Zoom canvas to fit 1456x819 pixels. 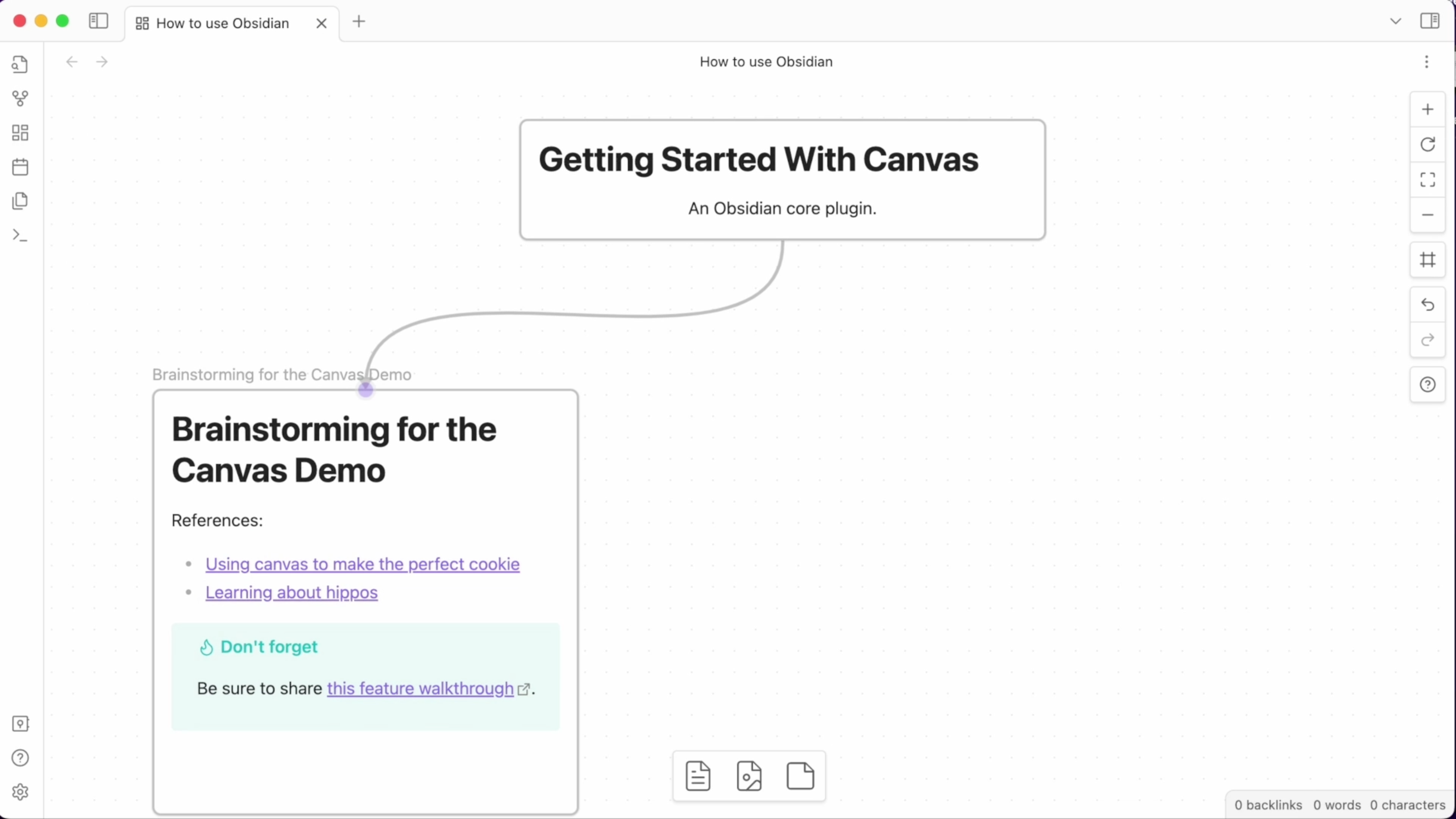coord(1428,180)
